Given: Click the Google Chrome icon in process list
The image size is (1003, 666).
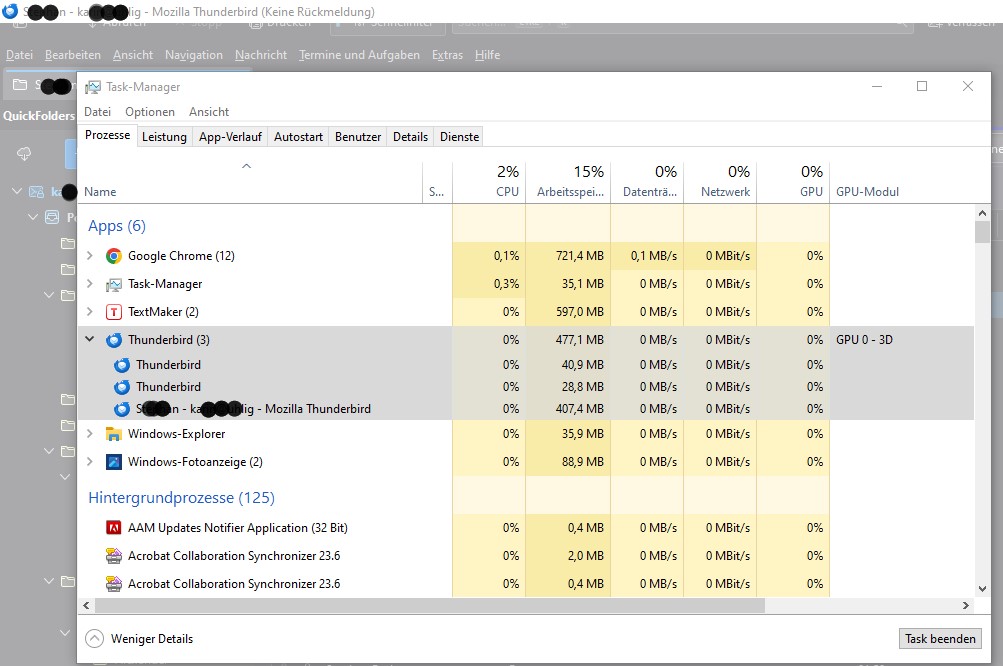Looking at the screenshot, I should 114,256.
